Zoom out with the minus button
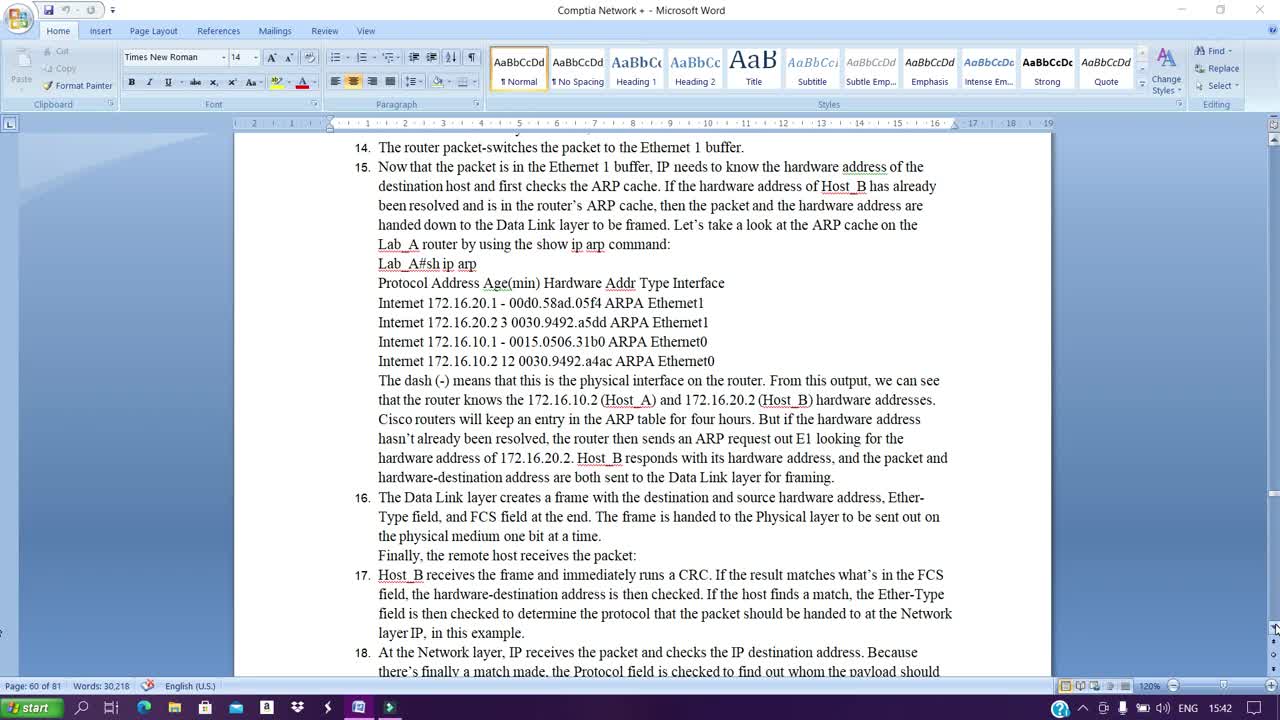The image size is (1280, 720). 1173,686
